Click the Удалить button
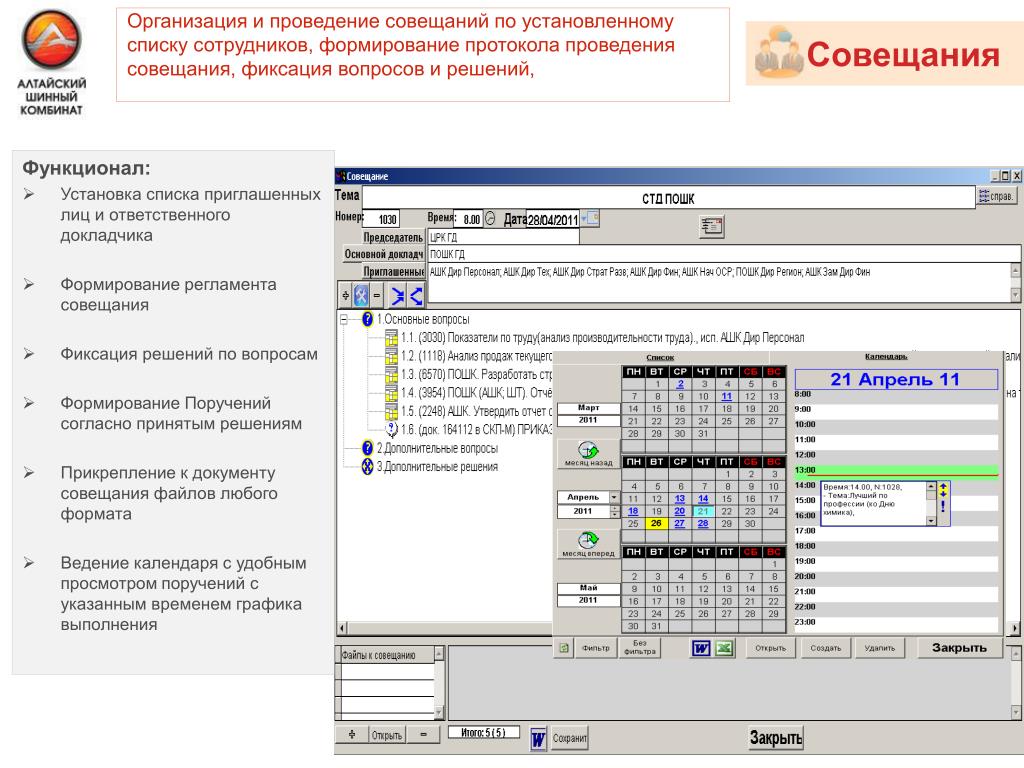 pyautogui.click(x=880, y=648)
